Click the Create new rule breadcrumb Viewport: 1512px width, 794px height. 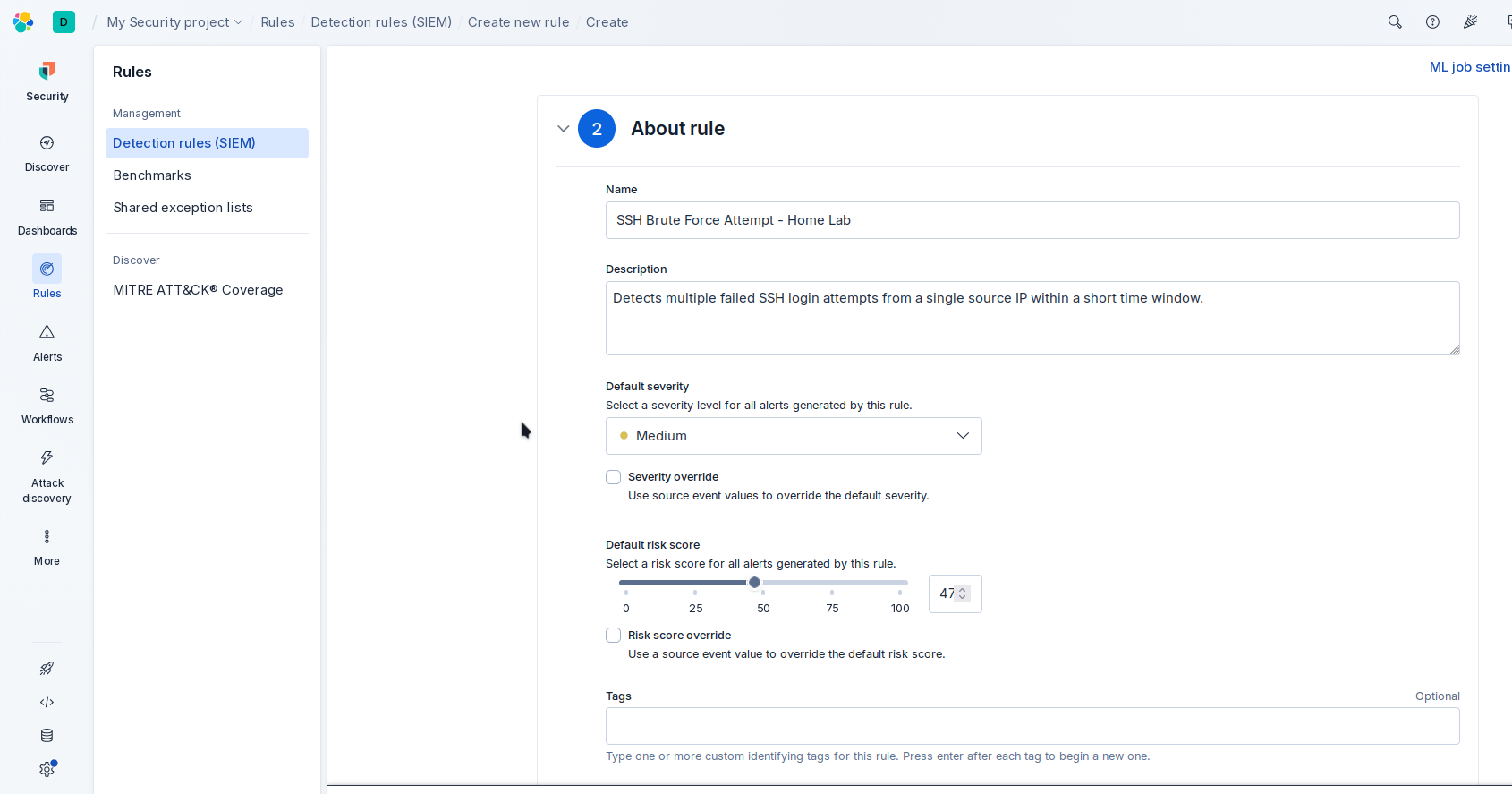[518, 22]
